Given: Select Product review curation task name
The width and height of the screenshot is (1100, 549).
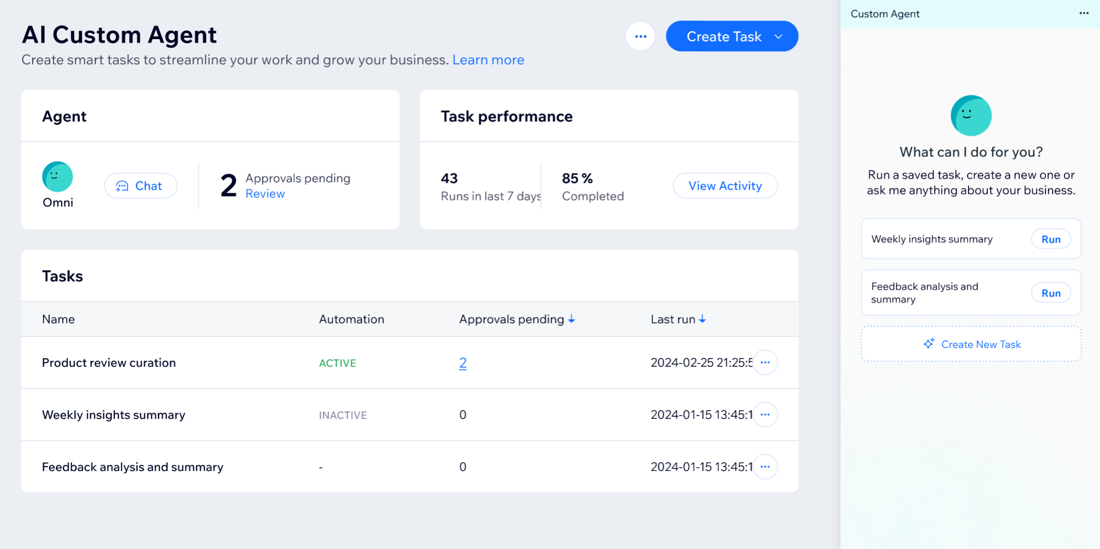Looking at the screenshot, I should (109, 363).
